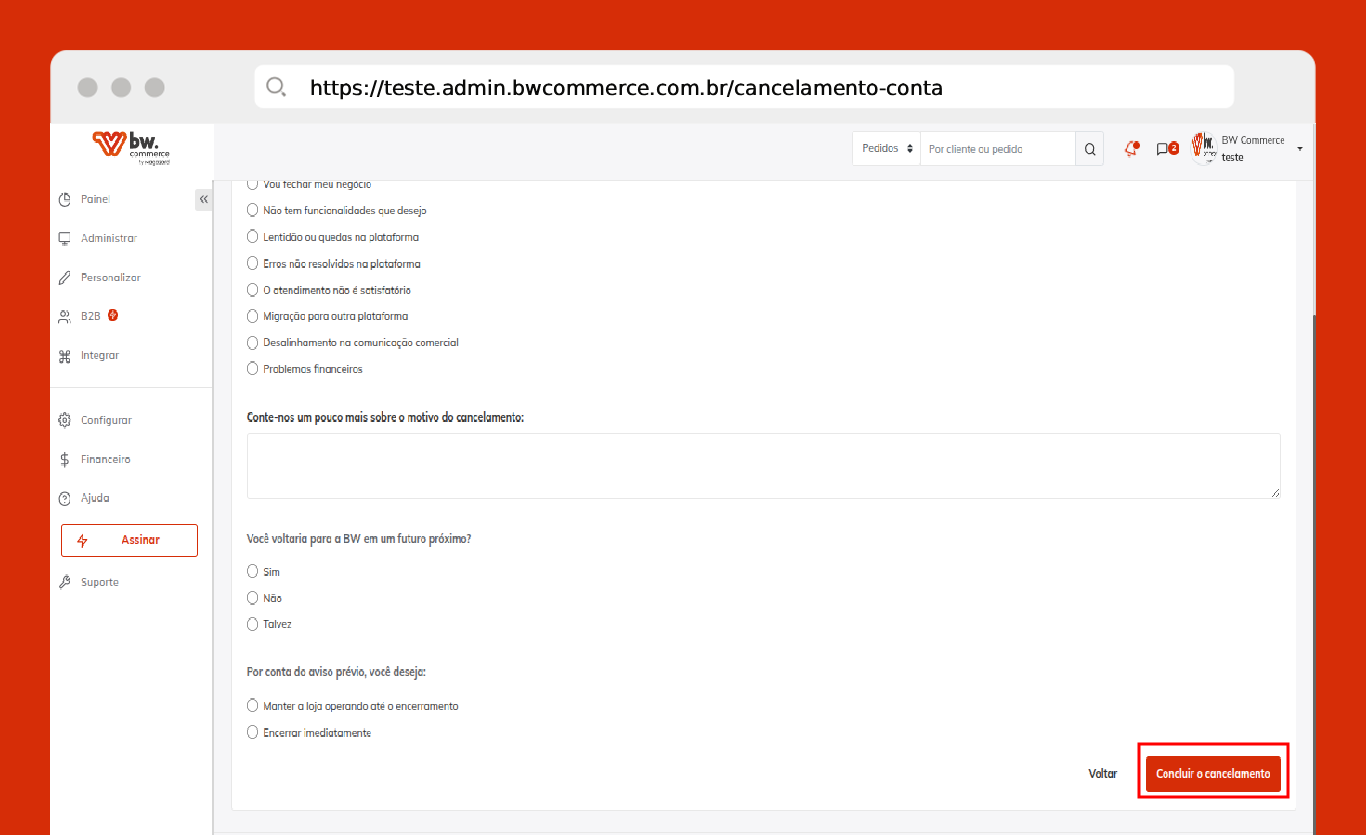Choose 'Encerrar imediatamente' radio option

pyautogui.click(x=253, y=733)
